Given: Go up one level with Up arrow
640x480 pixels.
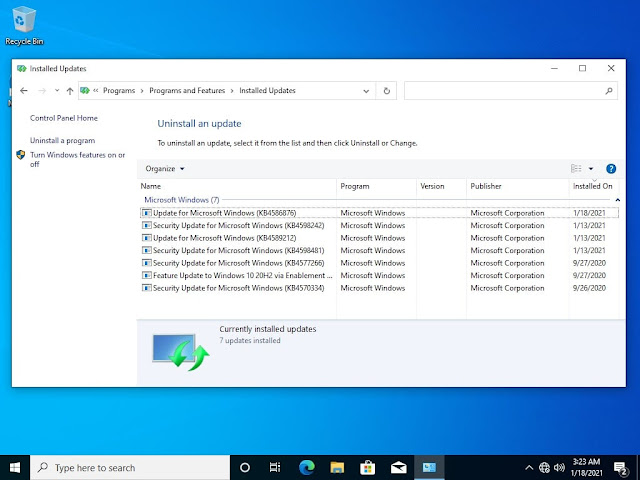Looking at the screenshot, I should [70, 91].
